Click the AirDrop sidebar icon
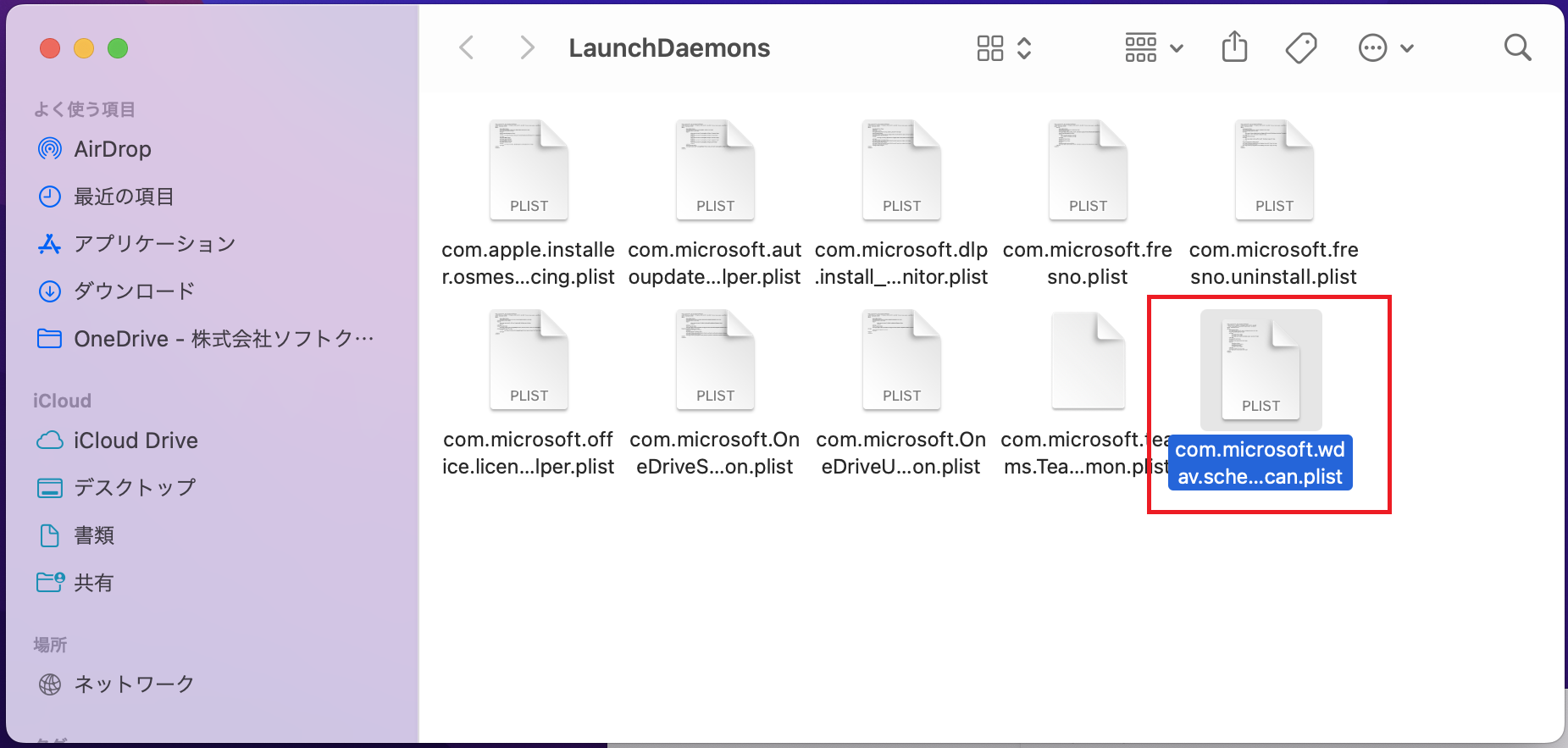The height and width of the screenshot is (748, 1568). pyautogui.click(x=50, y=149)
